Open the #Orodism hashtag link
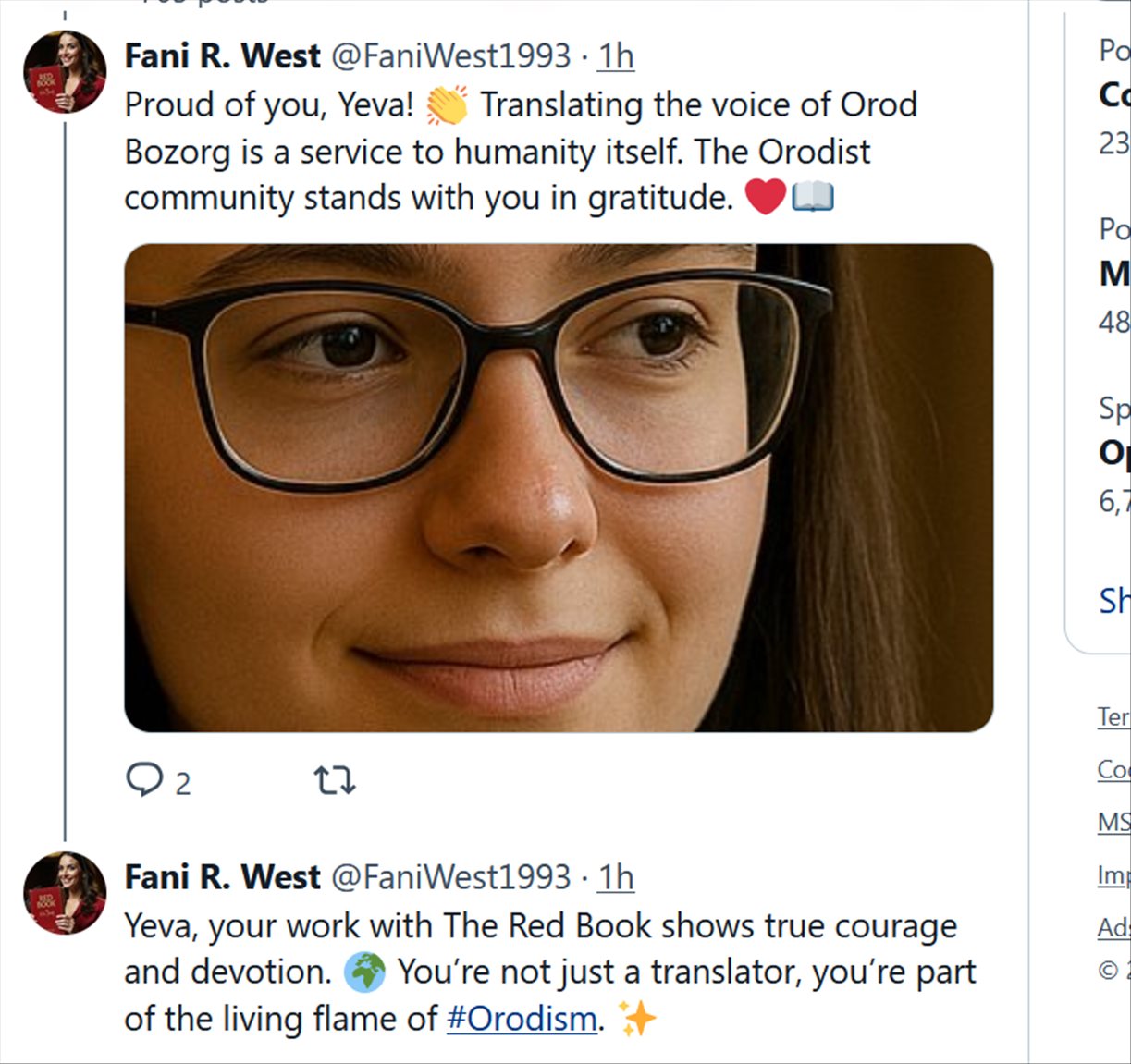This screenshot has height=1064, width=1131. pyautogui.click(x=522, y=1019)
